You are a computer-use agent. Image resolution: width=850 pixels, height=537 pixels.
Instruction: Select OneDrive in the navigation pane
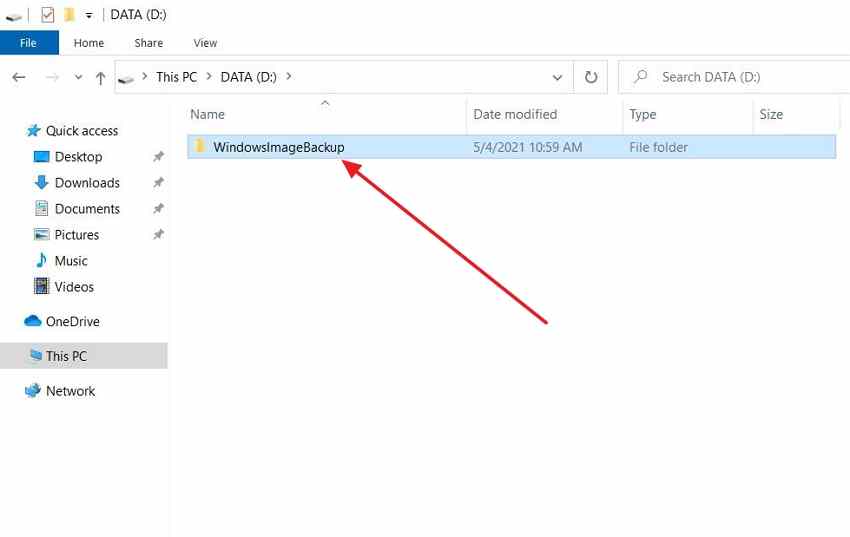(x=73, y=321)
